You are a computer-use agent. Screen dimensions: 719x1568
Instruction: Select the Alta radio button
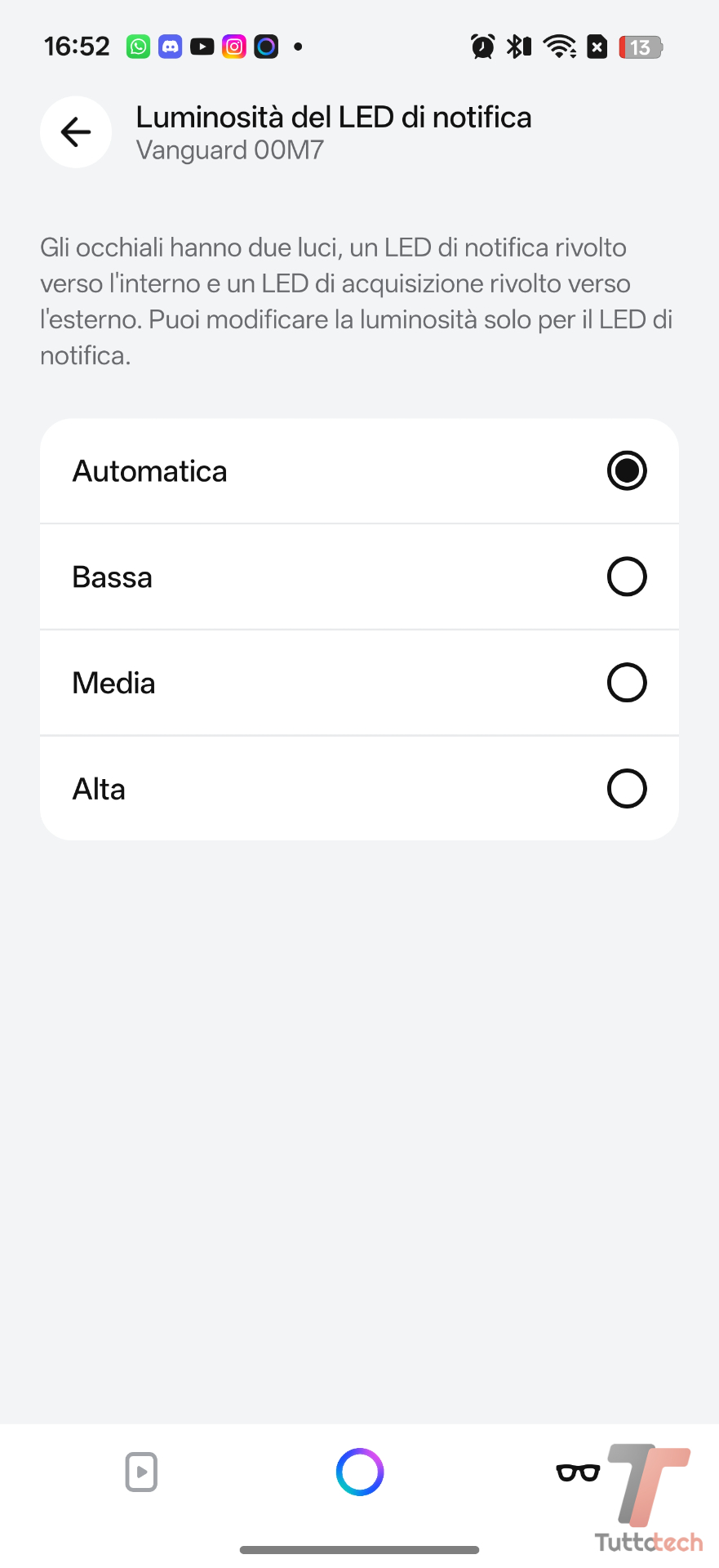(x=627, y=789)
